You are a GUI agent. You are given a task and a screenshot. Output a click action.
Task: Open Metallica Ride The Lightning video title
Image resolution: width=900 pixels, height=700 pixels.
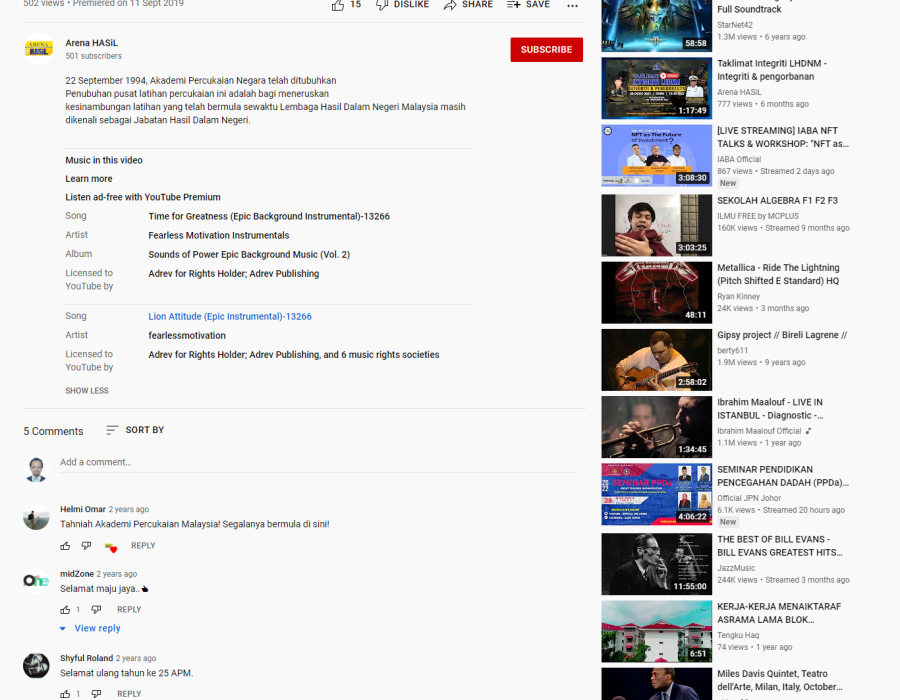point(778,274)
